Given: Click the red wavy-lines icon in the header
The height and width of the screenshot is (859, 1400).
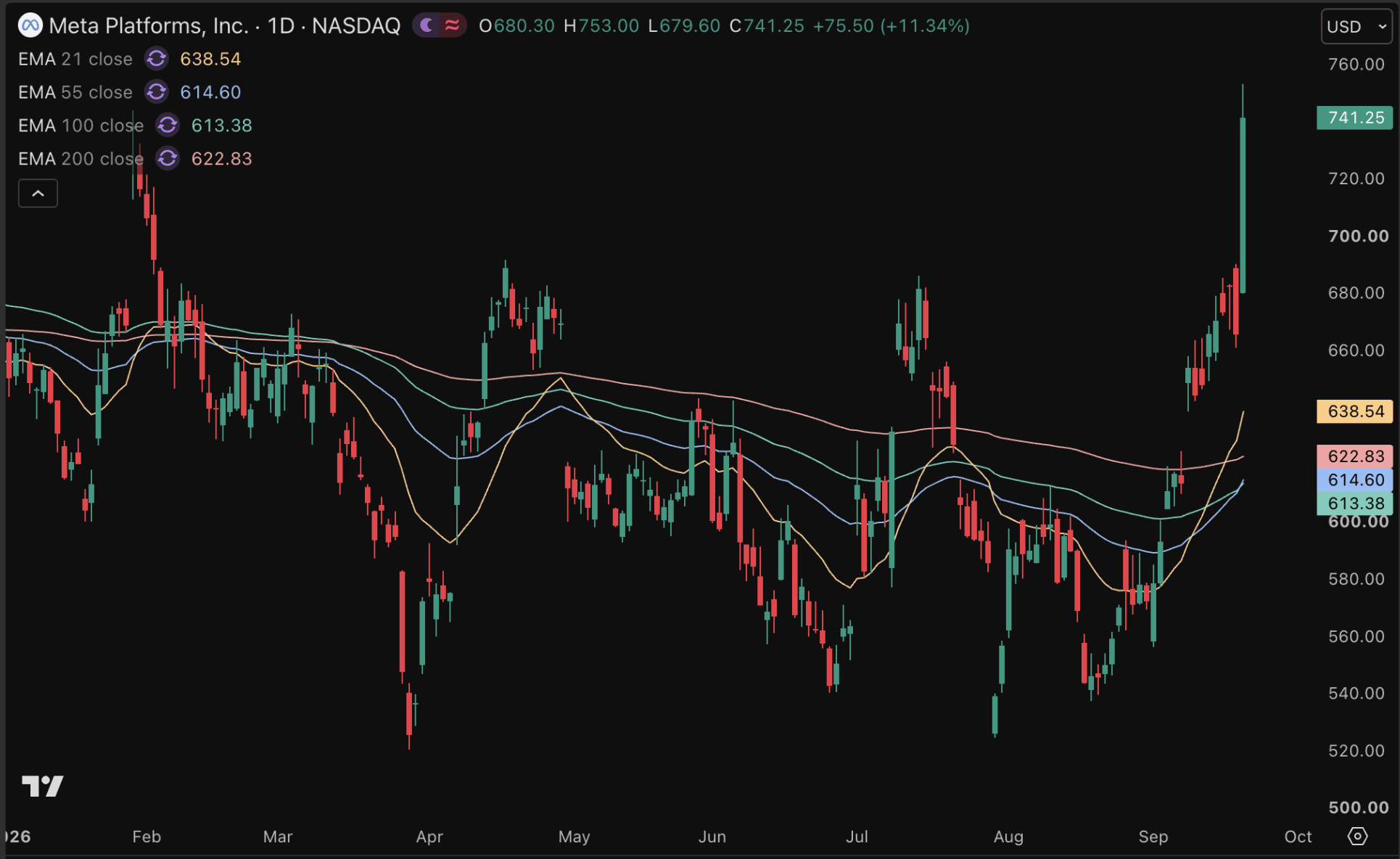Looking at the screenshot, I should pyautogui.click(x=453, y=26).
